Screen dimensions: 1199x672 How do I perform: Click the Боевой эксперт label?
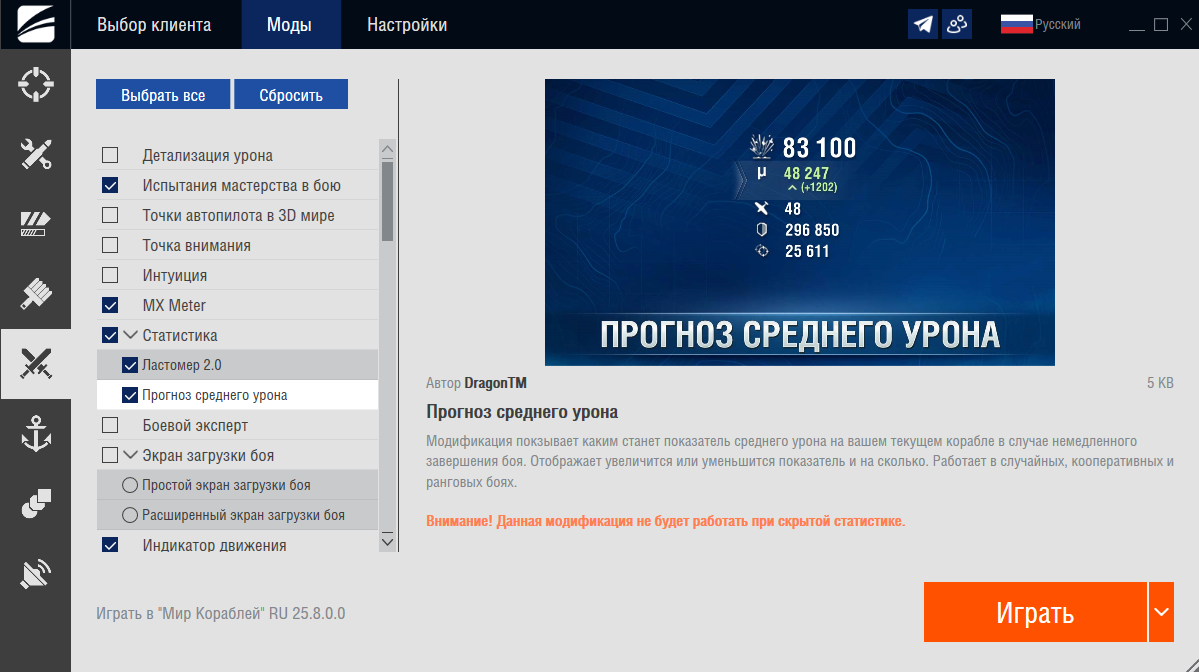click(195, 425)
